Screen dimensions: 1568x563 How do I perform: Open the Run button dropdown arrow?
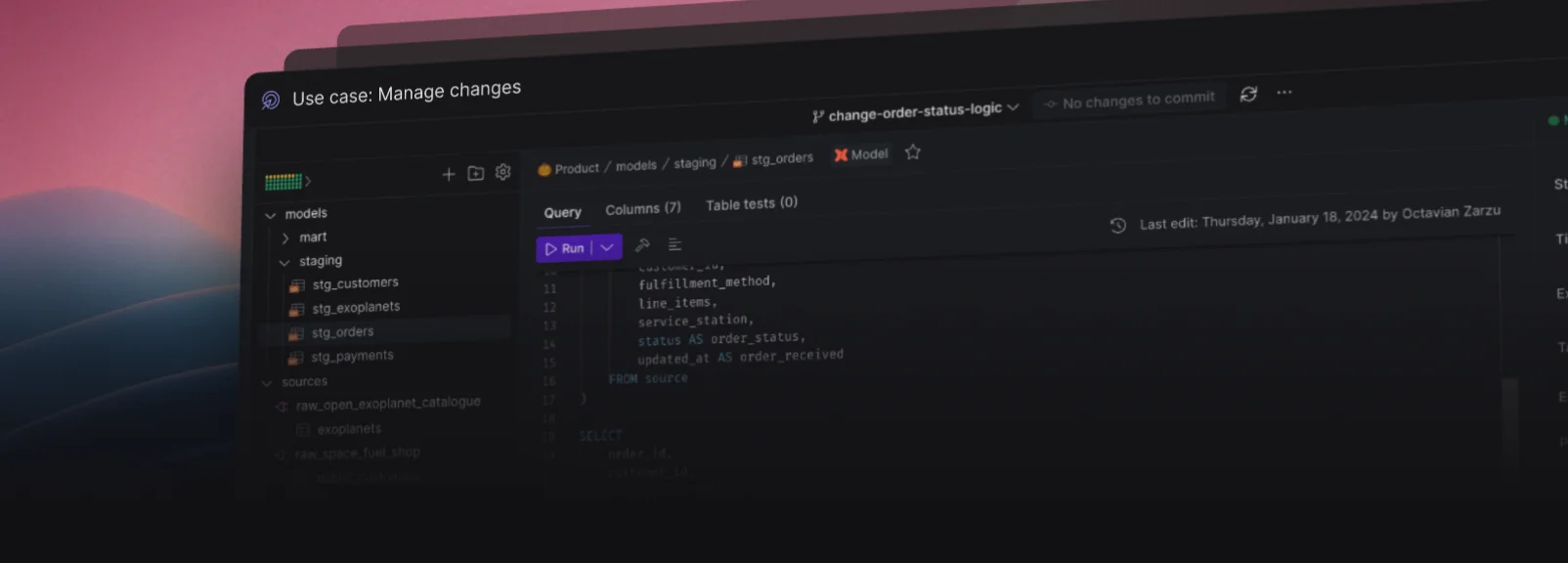click(607, 247)
